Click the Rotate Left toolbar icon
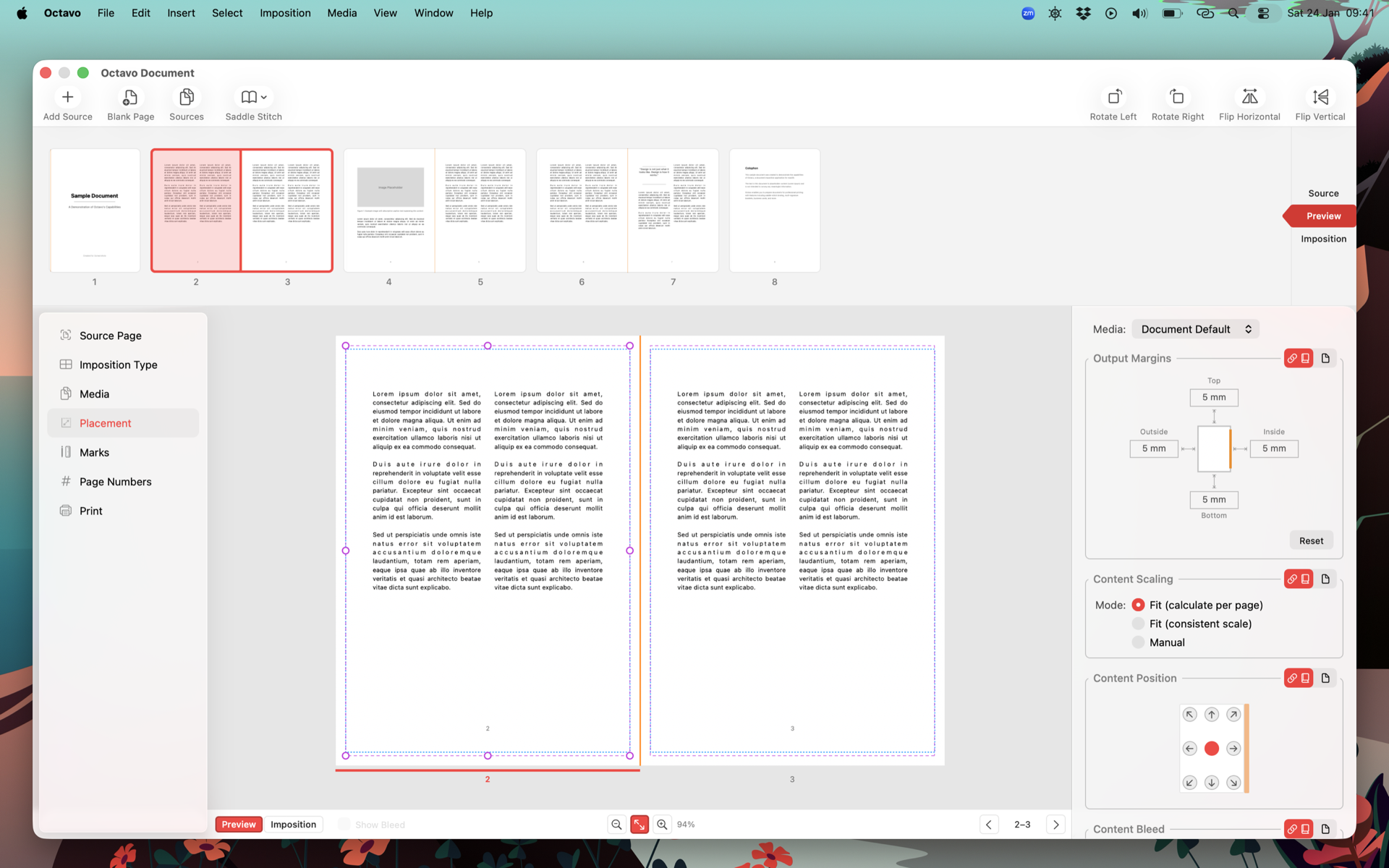The height and width of the screenshot is (868, 1389). 1113,97
